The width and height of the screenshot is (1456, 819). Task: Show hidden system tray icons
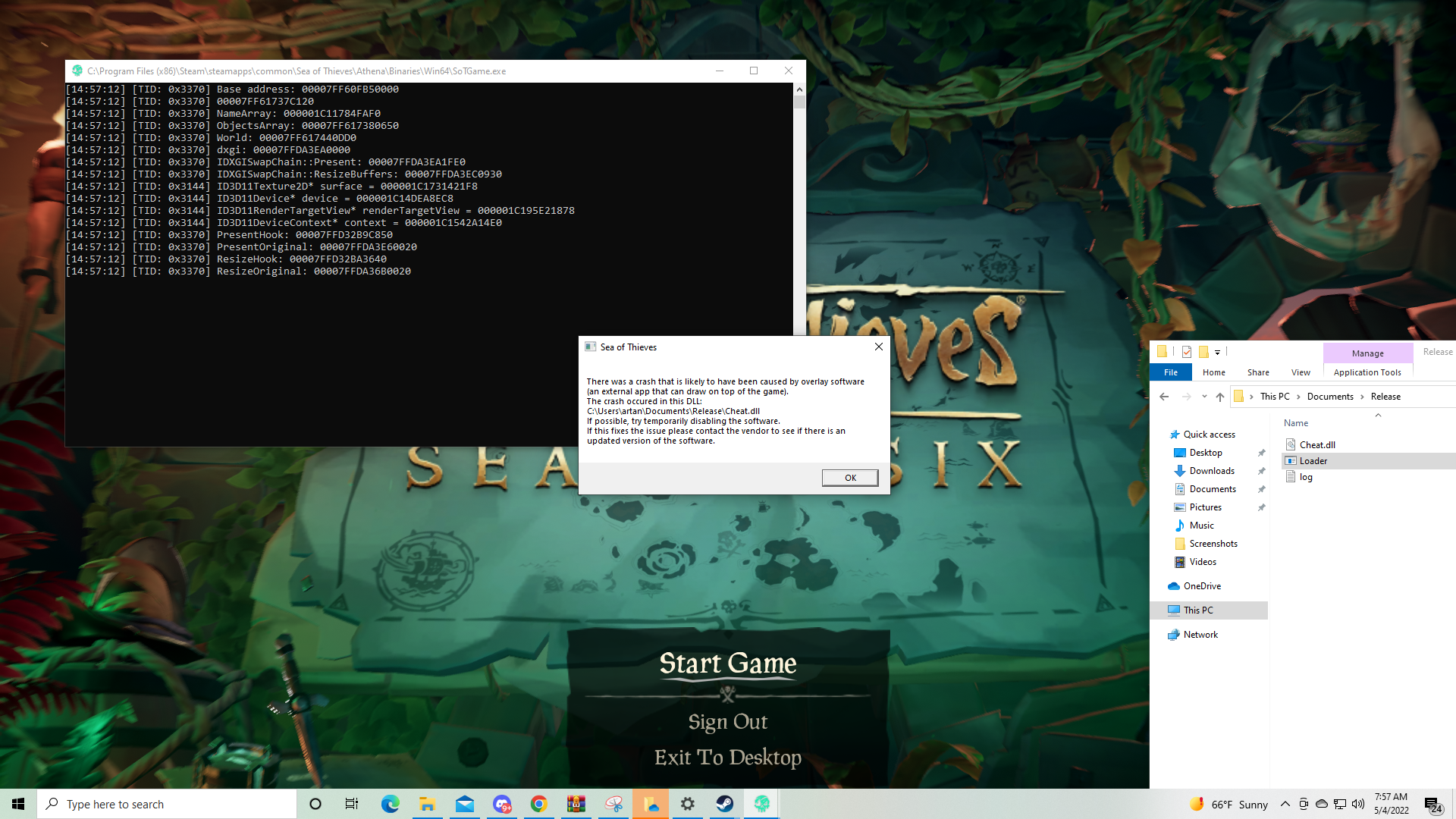[1285, 804]
